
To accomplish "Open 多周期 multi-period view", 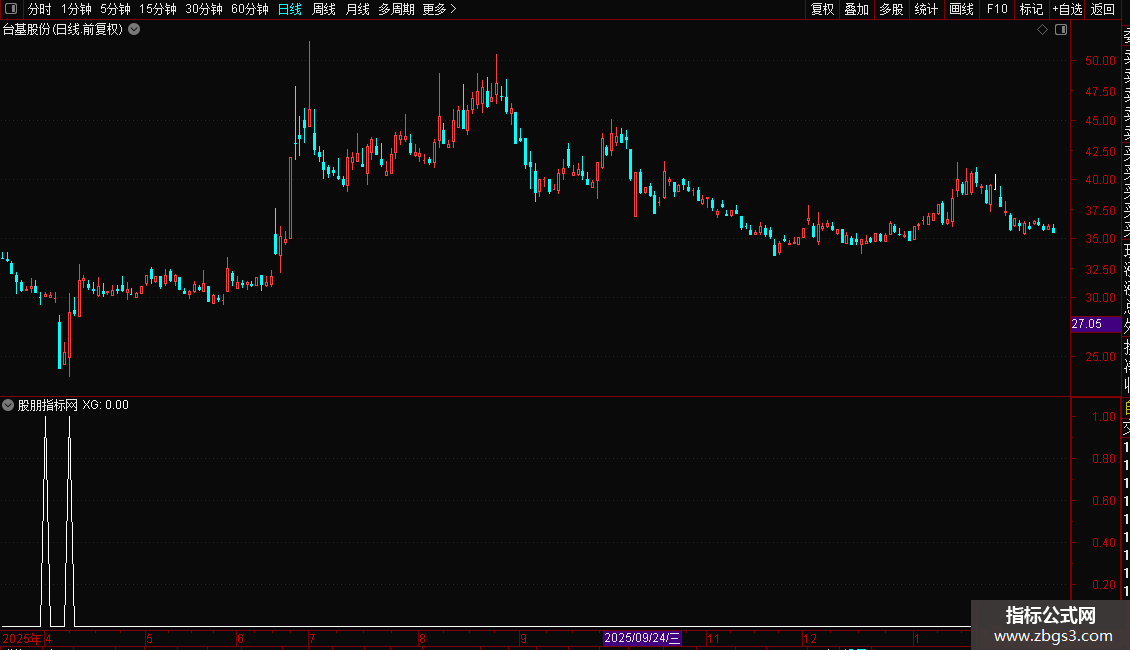I will 396,9.
